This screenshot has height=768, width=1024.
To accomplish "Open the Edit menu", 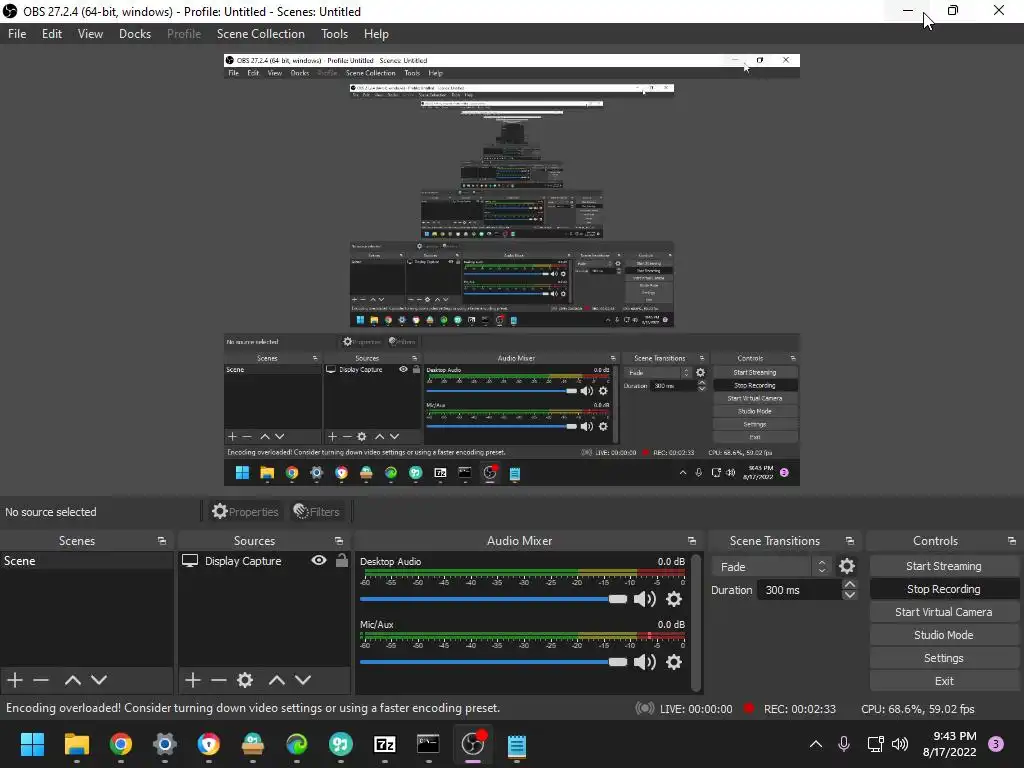I will coord(52,34).
